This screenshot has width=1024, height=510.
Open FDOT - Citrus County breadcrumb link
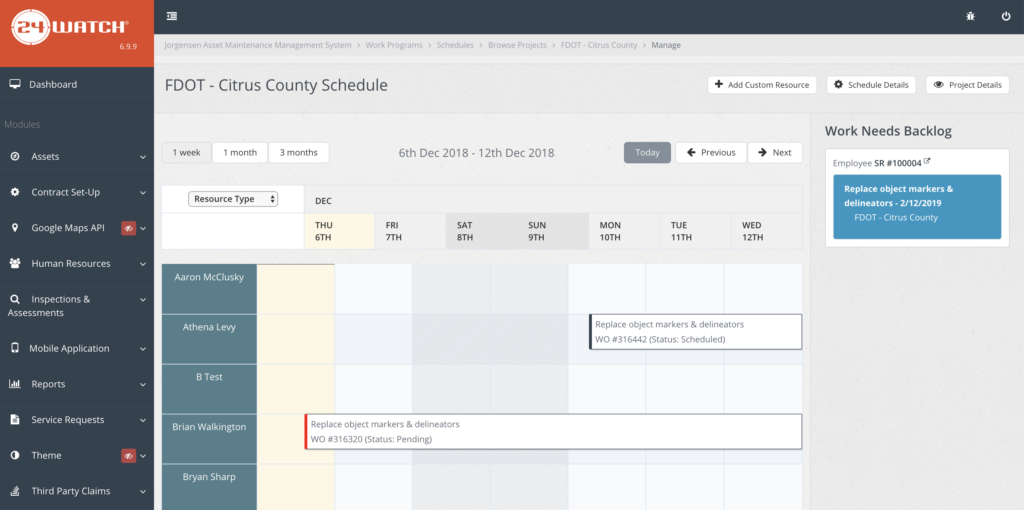pyautogui.click(x=599, y=45)
